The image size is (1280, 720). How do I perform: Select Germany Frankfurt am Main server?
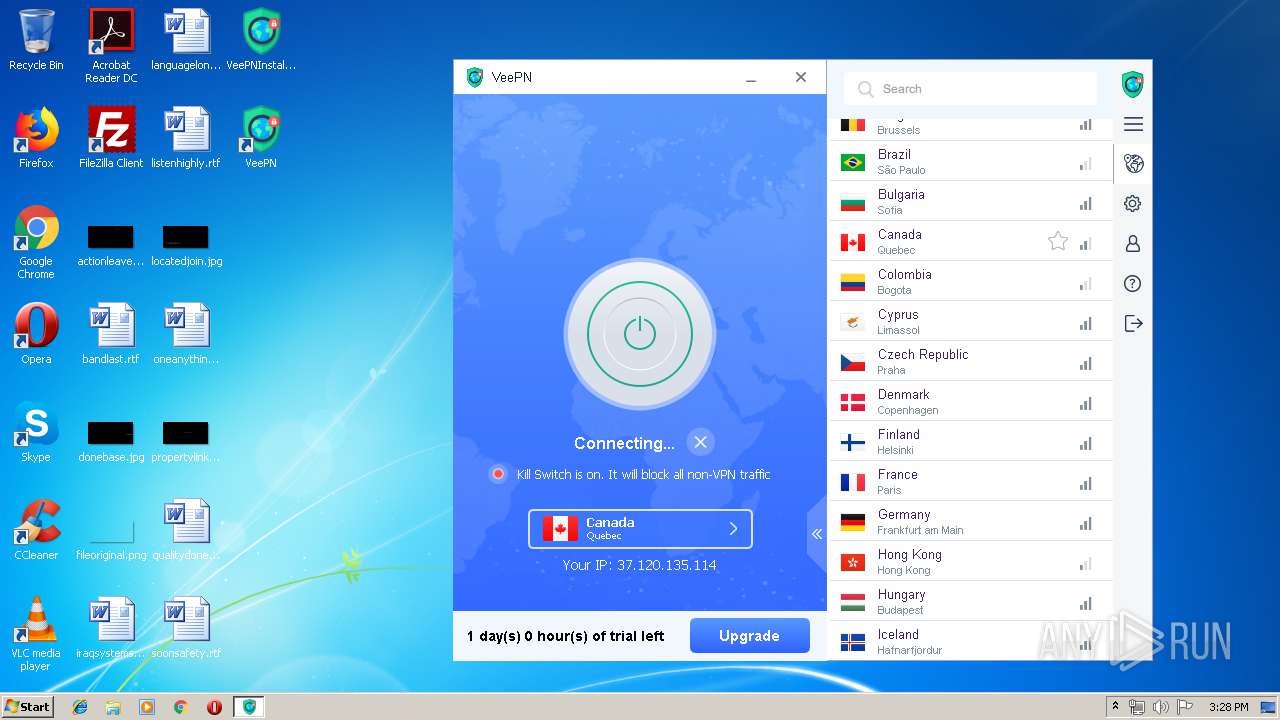[971, 521]
